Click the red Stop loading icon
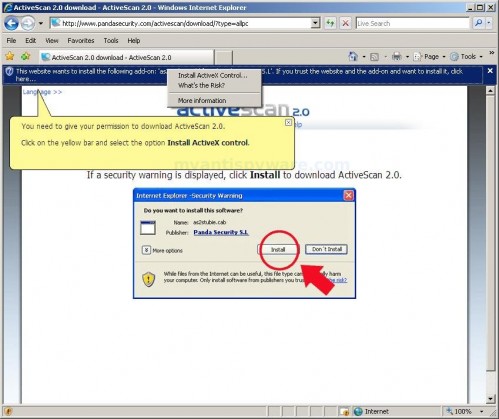 pyautogui.click(x=346, y=23)
